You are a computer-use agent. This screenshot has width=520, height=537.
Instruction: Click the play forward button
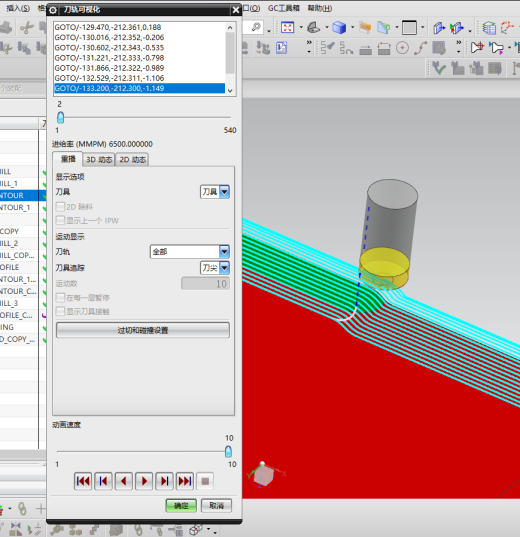[144, 481]
